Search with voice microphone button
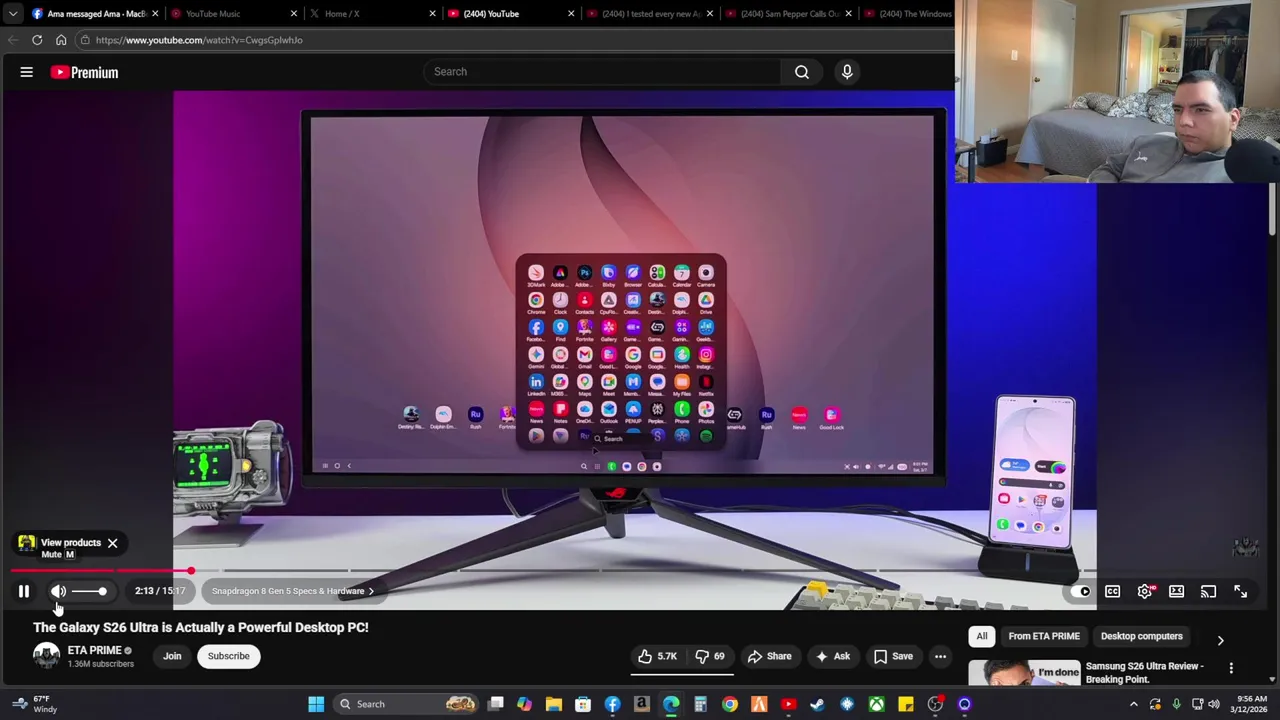 (x=847, y=71)
